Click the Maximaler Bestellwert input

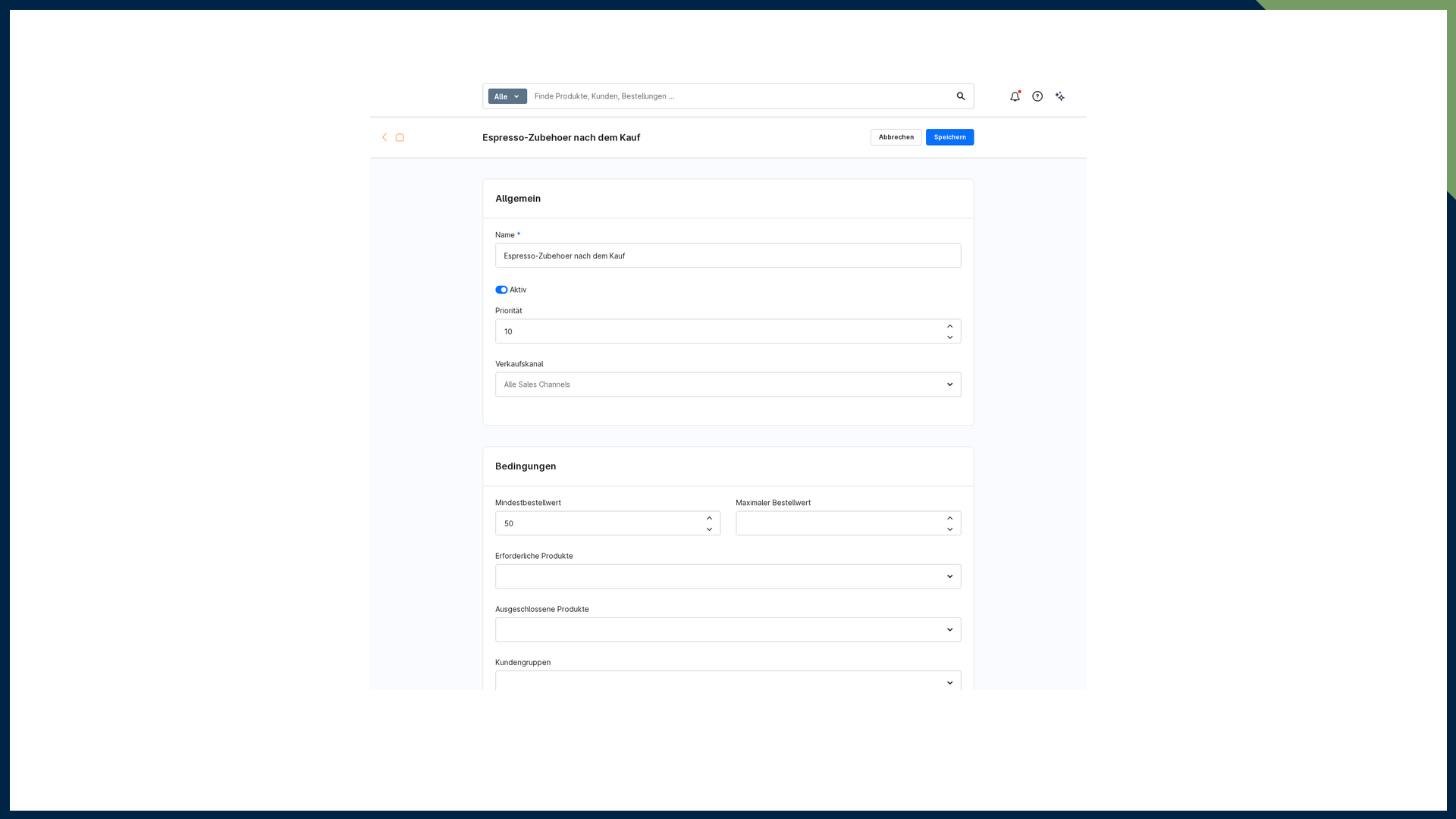pyautogui.click(x=839, y=523)
